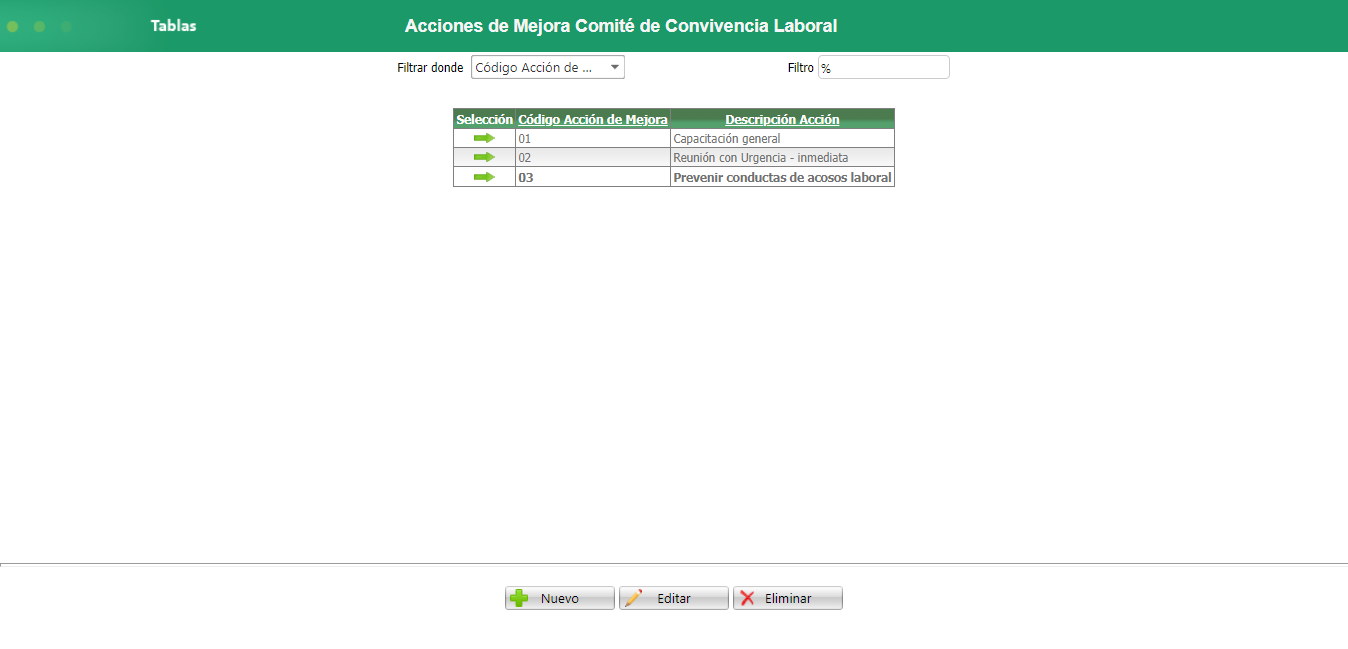Select row 01 with the green arrow icon
This screenshot has width=1348, height=649.
(x=484, y=138)
